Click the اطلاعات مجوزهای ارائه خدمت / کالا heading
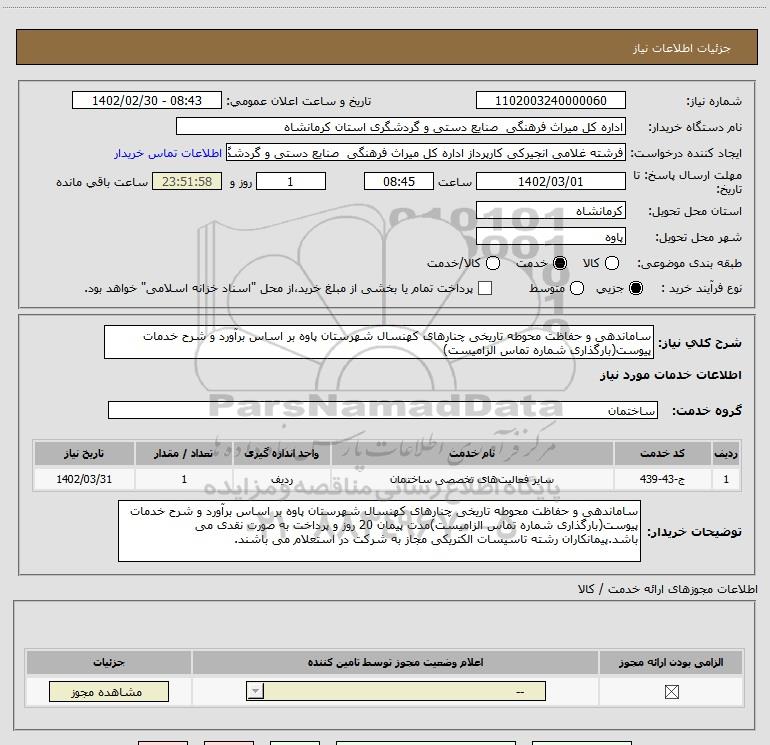The image size is (770, 745). point(668,589)
